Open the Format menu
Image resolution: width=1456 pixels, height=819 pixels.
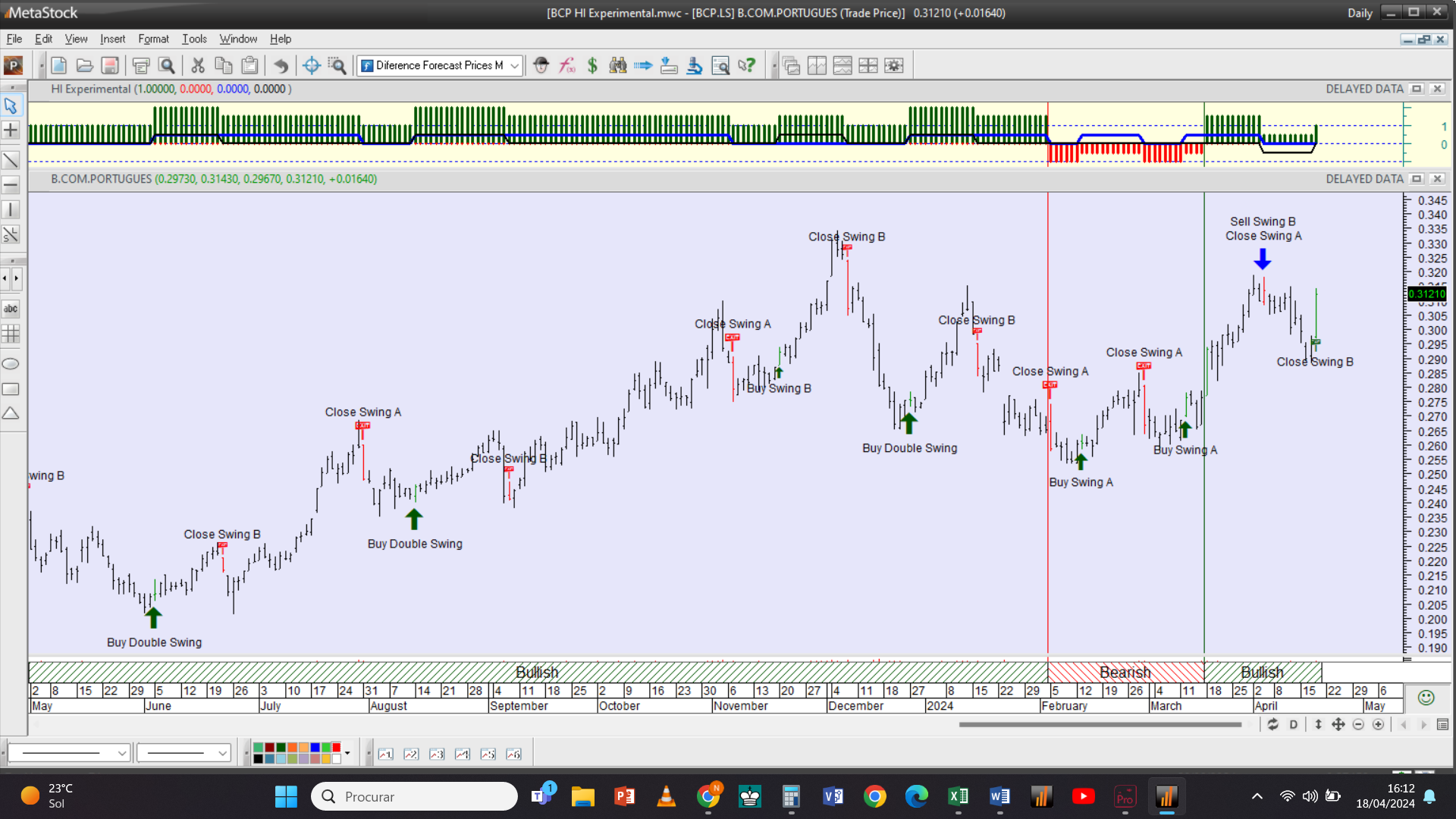(153, 39)
